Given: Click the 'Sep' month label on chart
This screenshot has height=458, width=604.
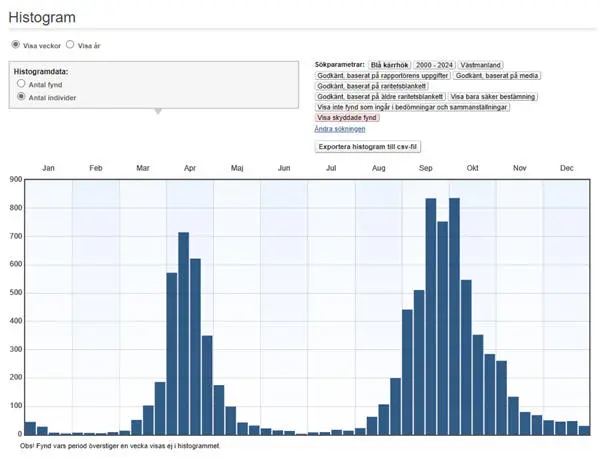Looking at the screenshot, I should (425, 168).
